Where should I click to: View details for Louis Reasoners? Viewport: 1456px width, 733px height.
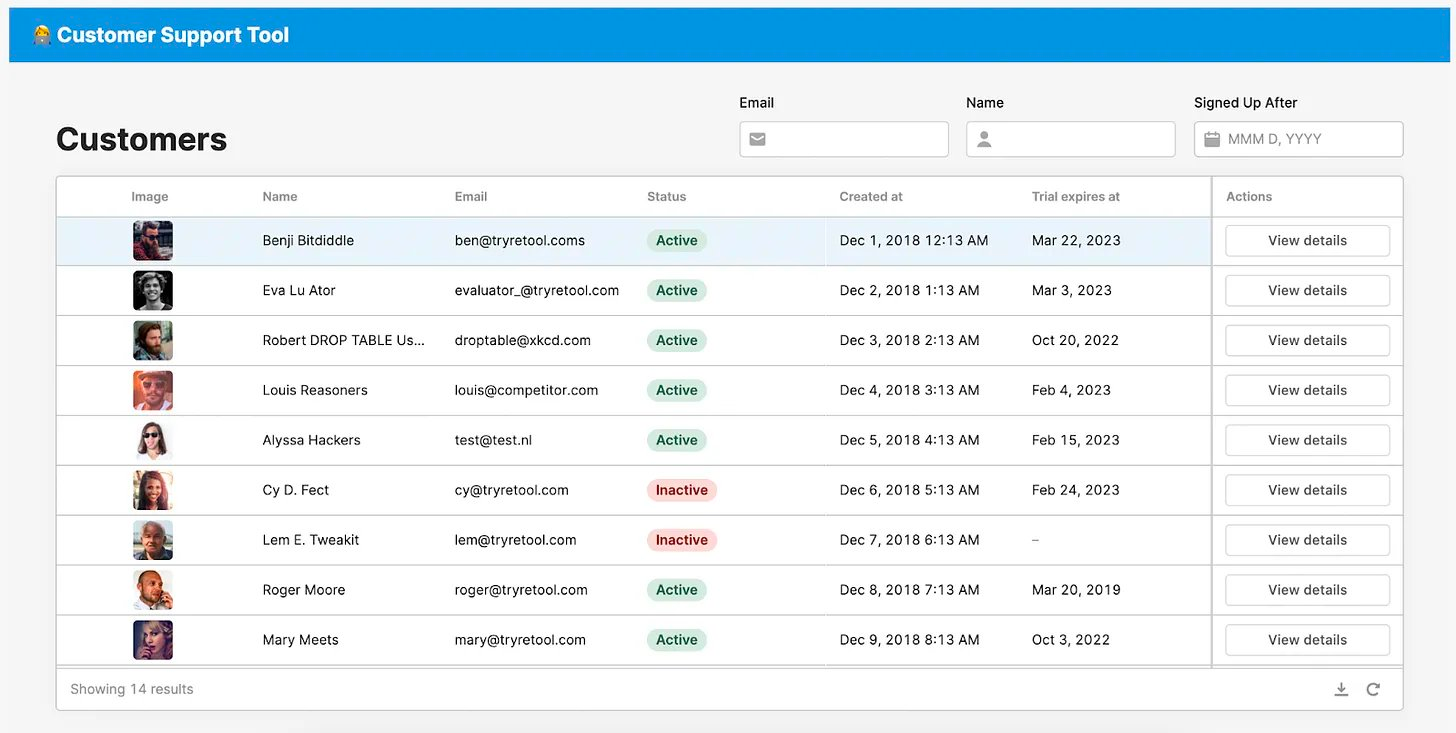(x=1307, y=391)
